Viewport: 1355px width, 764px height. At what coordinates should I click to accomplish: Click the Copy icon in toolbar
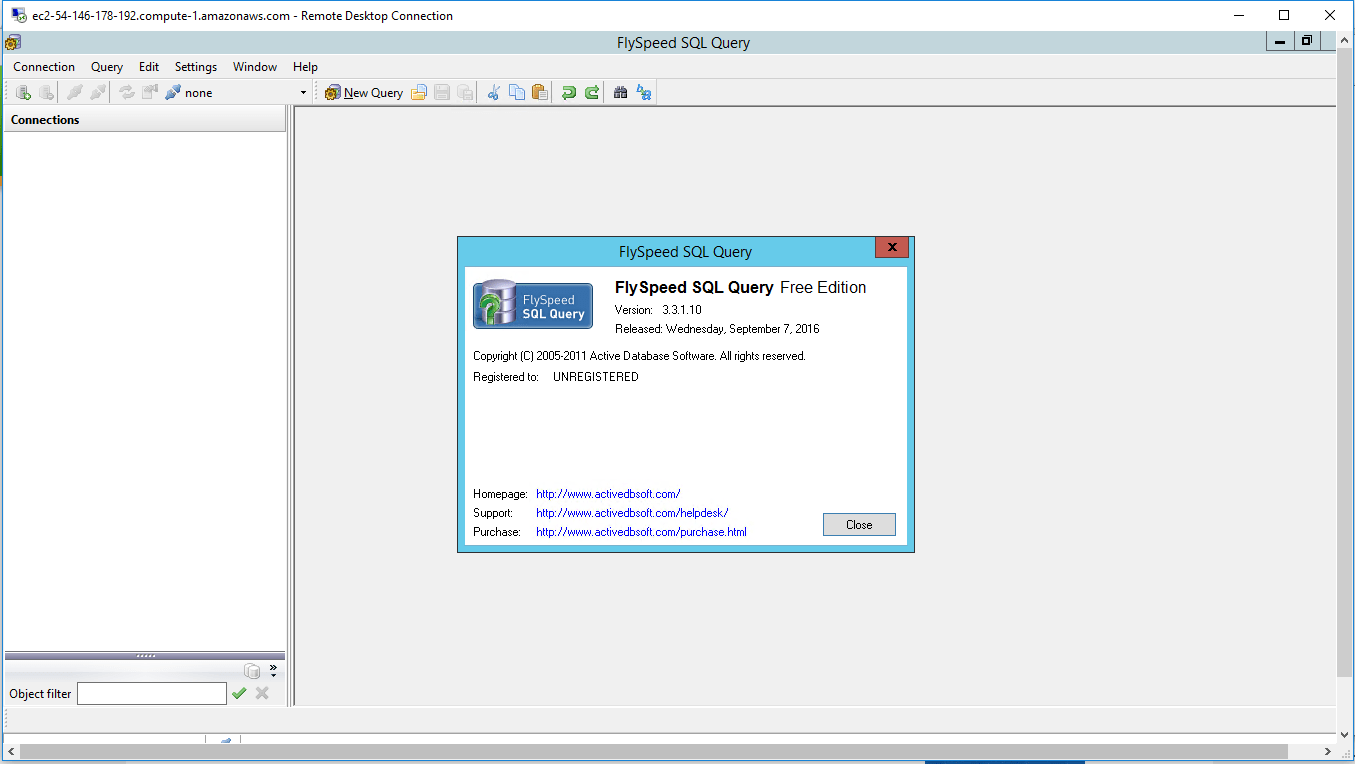pos(517,93)
